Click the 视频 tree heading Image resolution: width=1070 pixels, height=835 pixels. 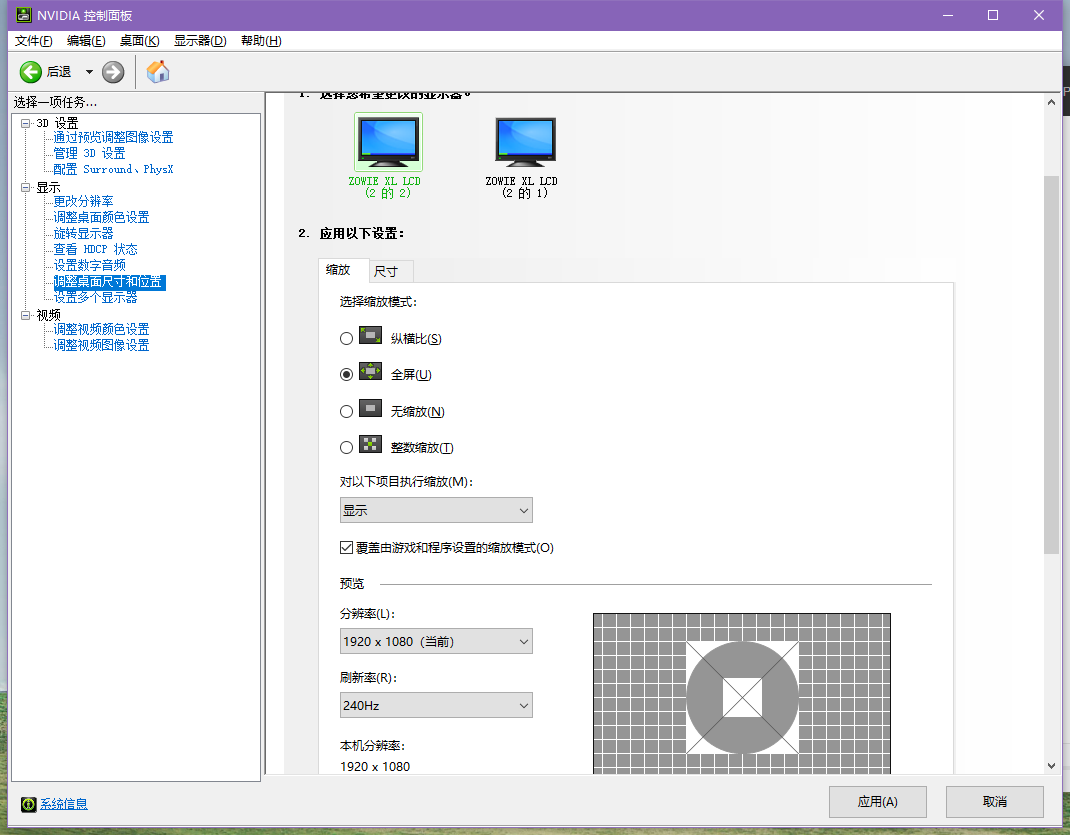coord(48,315)
